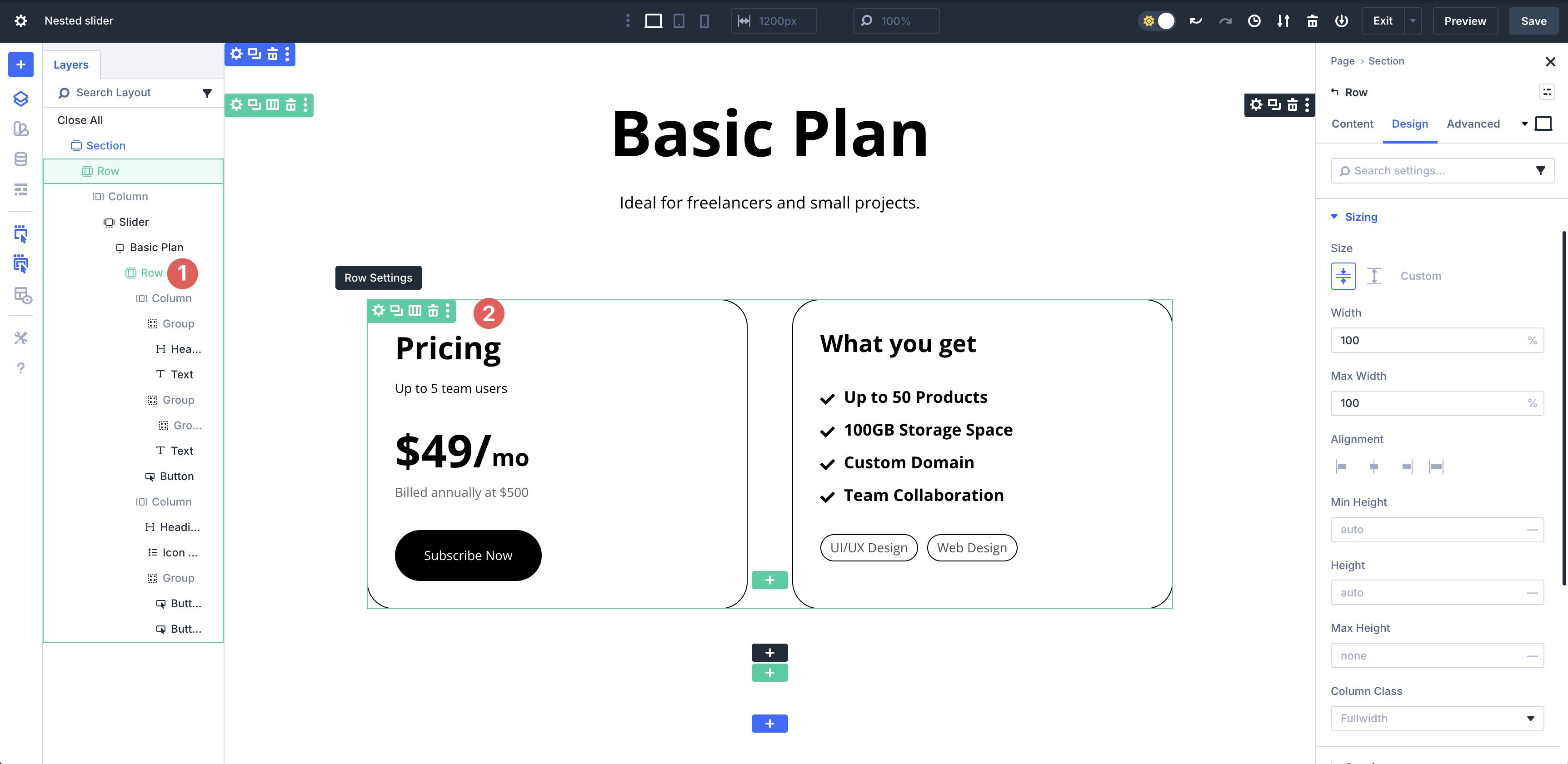Click the blue add element plus button
The image size is (1568, 764).
pyautogui.click(x=21, y=64)
